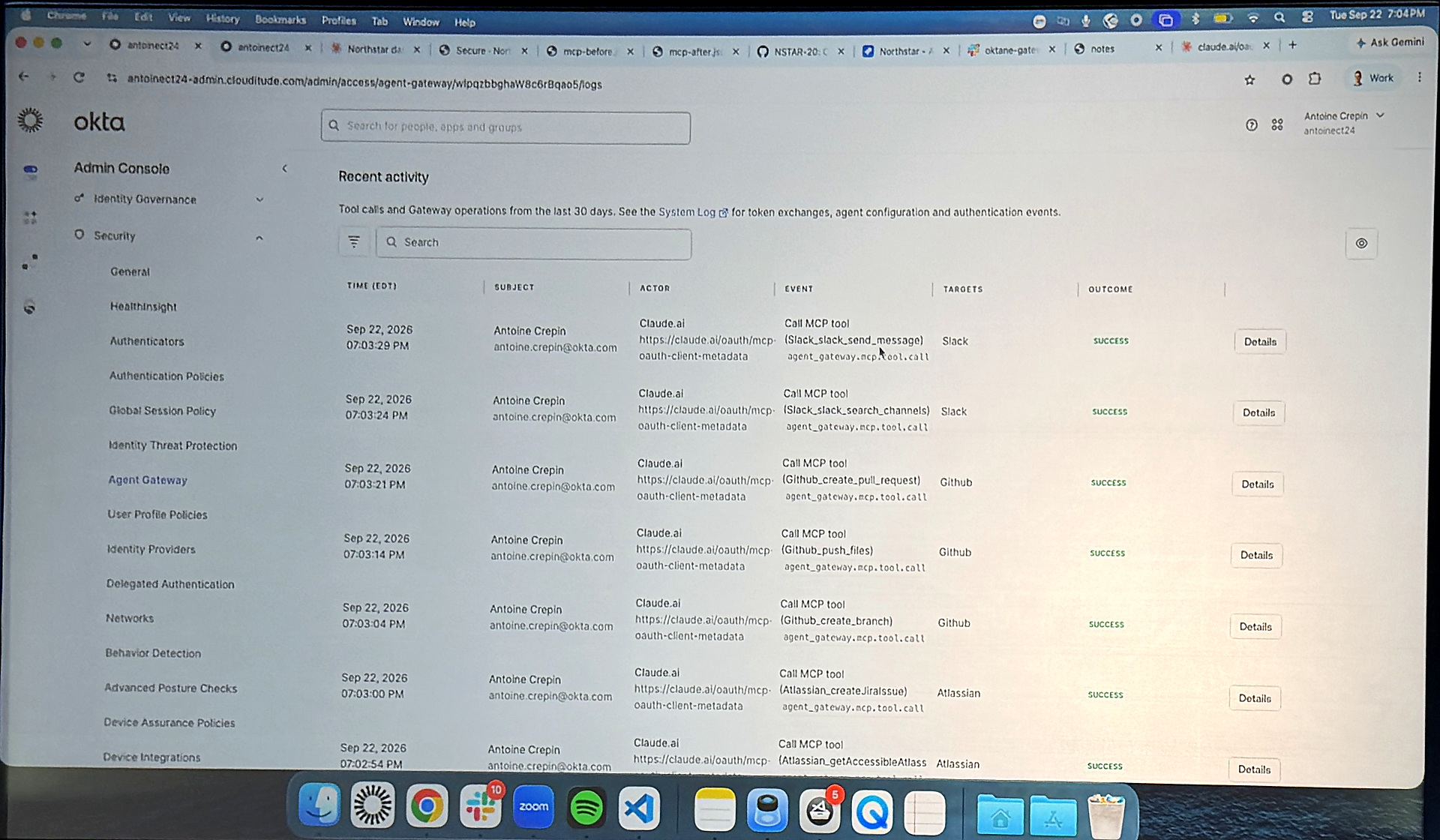Screen dimensions: 1440x840
Task: Switch to the mcp-before tab
Action: 589,51
